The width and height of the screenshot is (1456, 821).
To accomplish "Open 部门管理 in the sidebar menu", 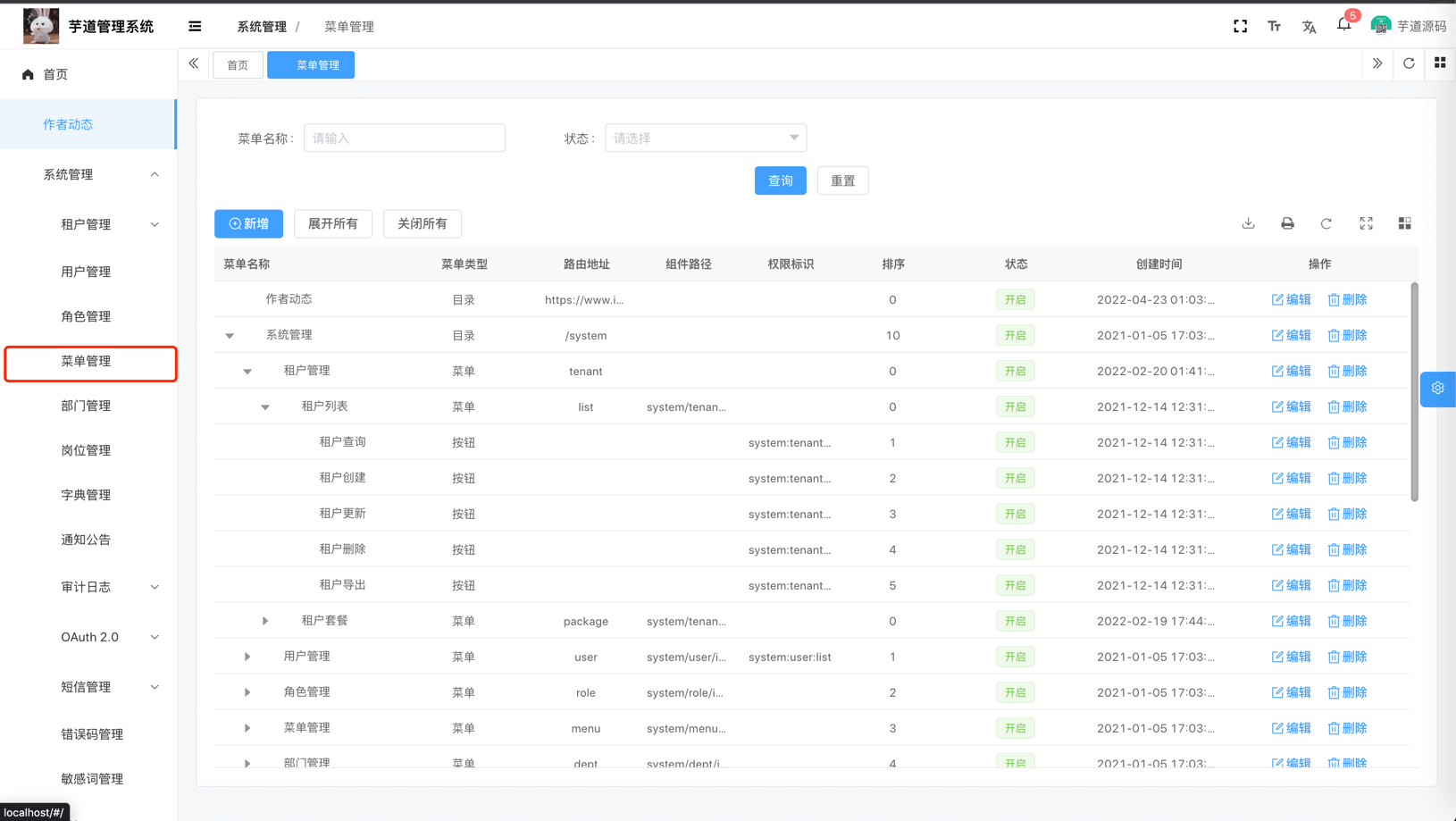I will pos(86,405).
